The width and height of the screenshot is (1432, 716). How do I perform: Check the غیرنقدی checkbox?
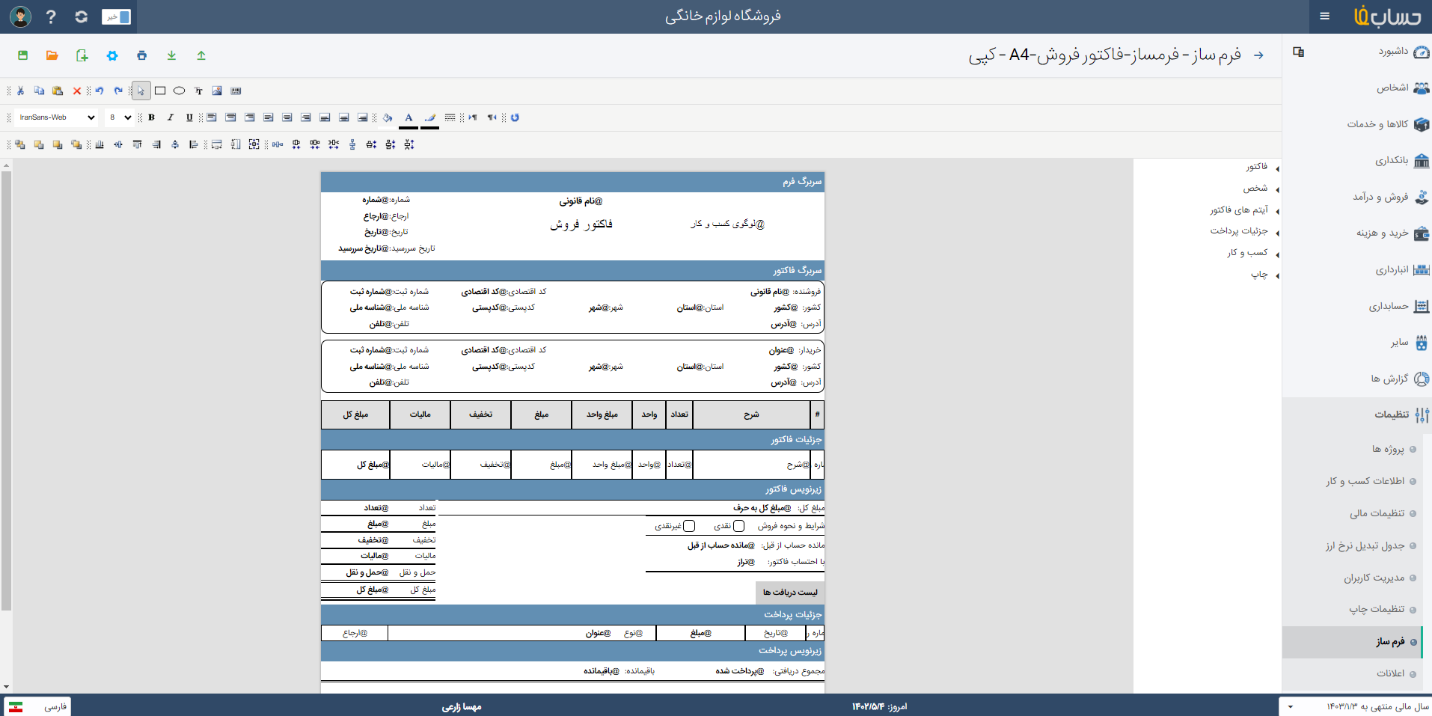click(x=689, y=526)
